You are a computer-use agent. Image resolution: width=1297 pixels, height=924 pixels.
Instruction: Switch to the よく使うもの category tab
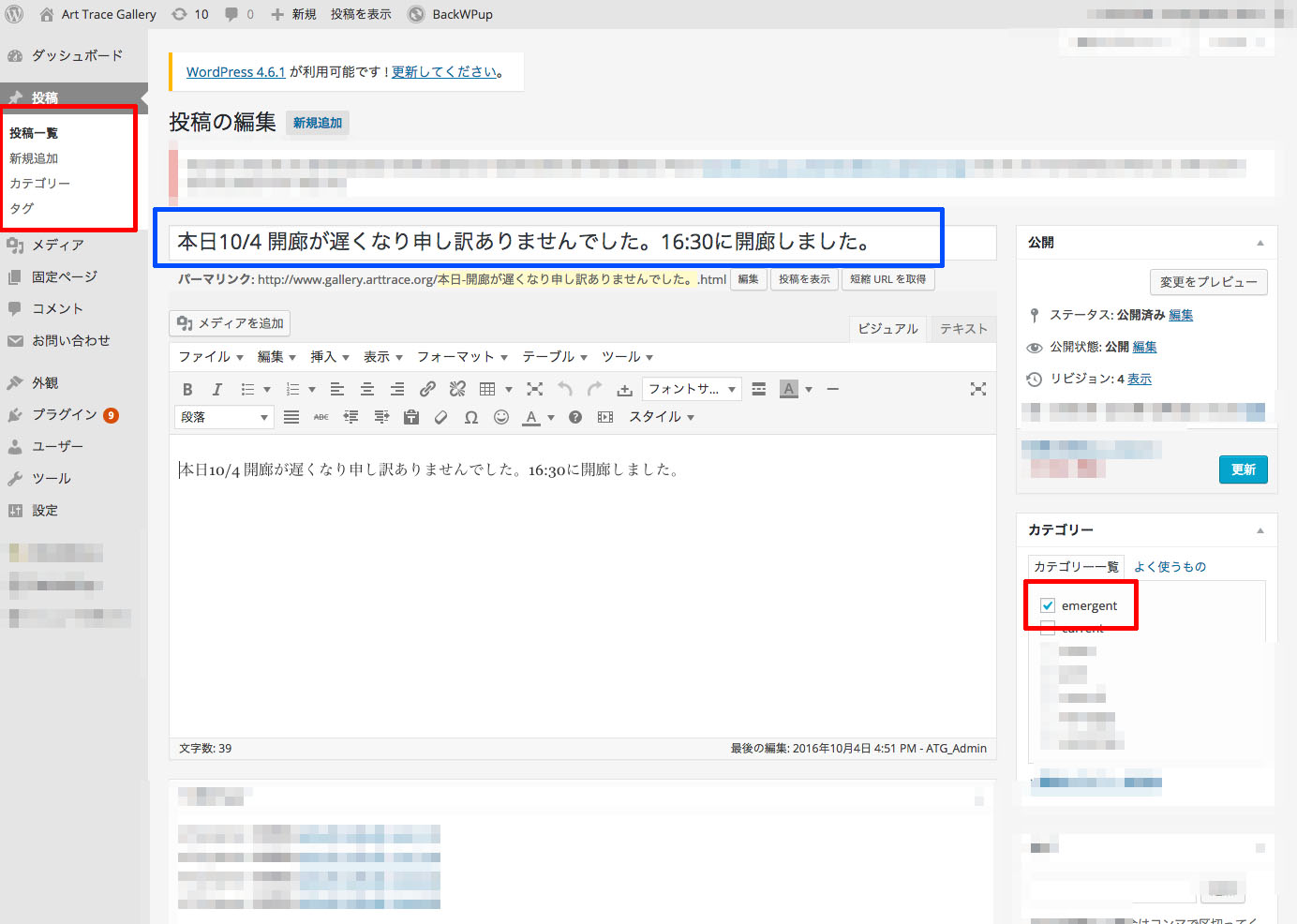(1170, 567)
